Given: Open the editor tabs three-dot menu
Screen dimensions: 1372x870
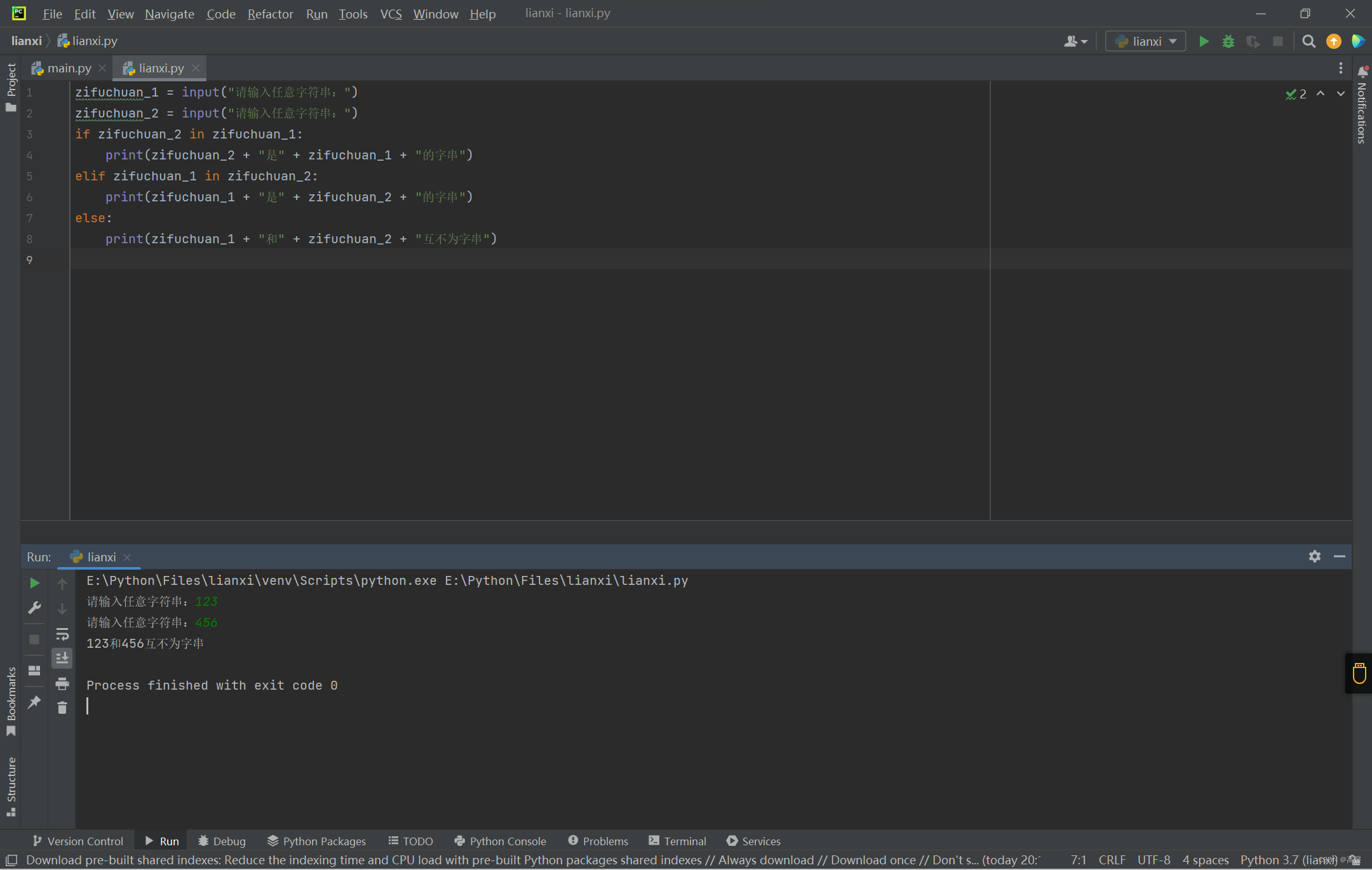Looking at the screenshot, I should [x=1340, y=68].
